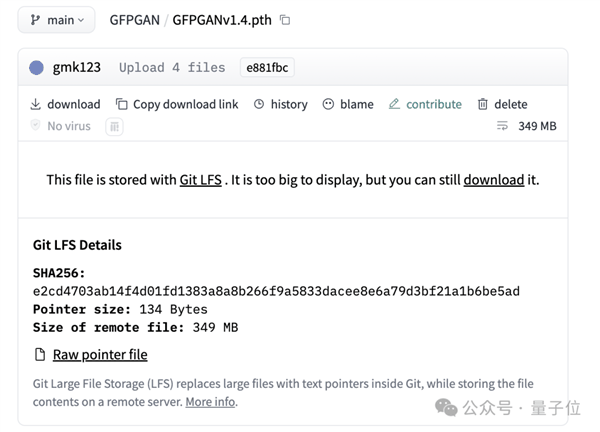600x432 pixels.
Task: Open the gmk123 user avatar
Action: [37, 68]
